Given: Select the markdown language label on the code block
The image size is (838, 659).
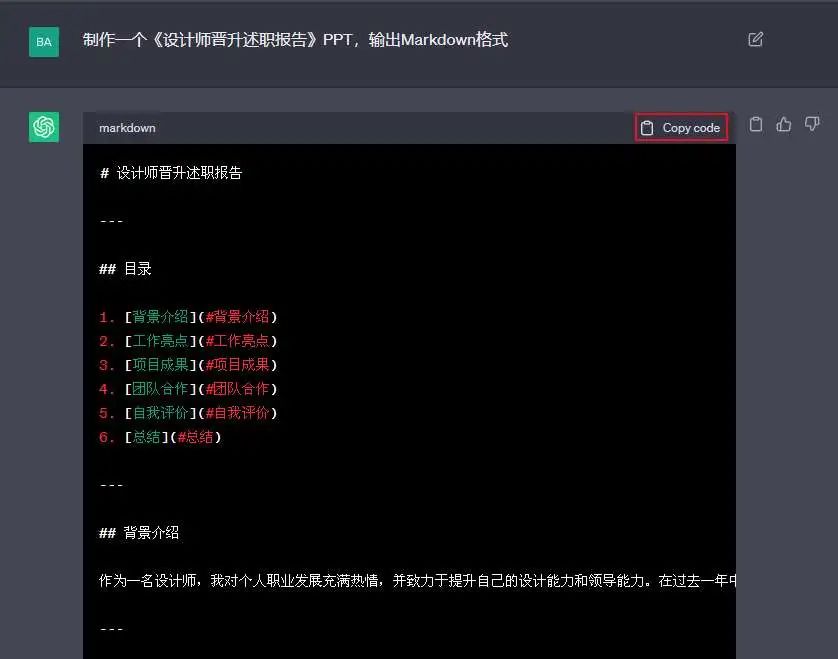Looking at the screenshot, I should coord(127,127).
